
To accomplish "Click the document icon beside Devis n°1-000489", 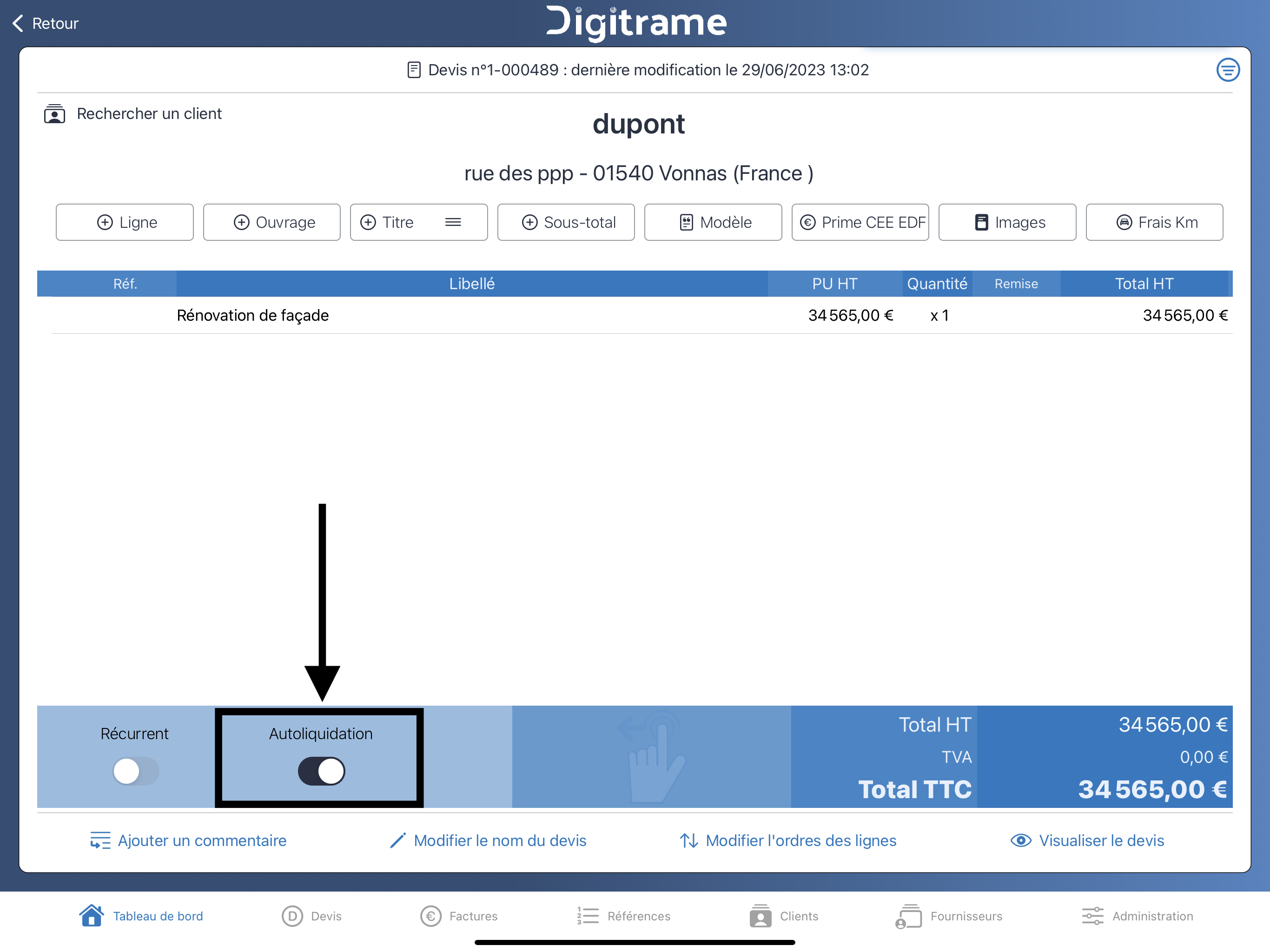I will [414, 70].
